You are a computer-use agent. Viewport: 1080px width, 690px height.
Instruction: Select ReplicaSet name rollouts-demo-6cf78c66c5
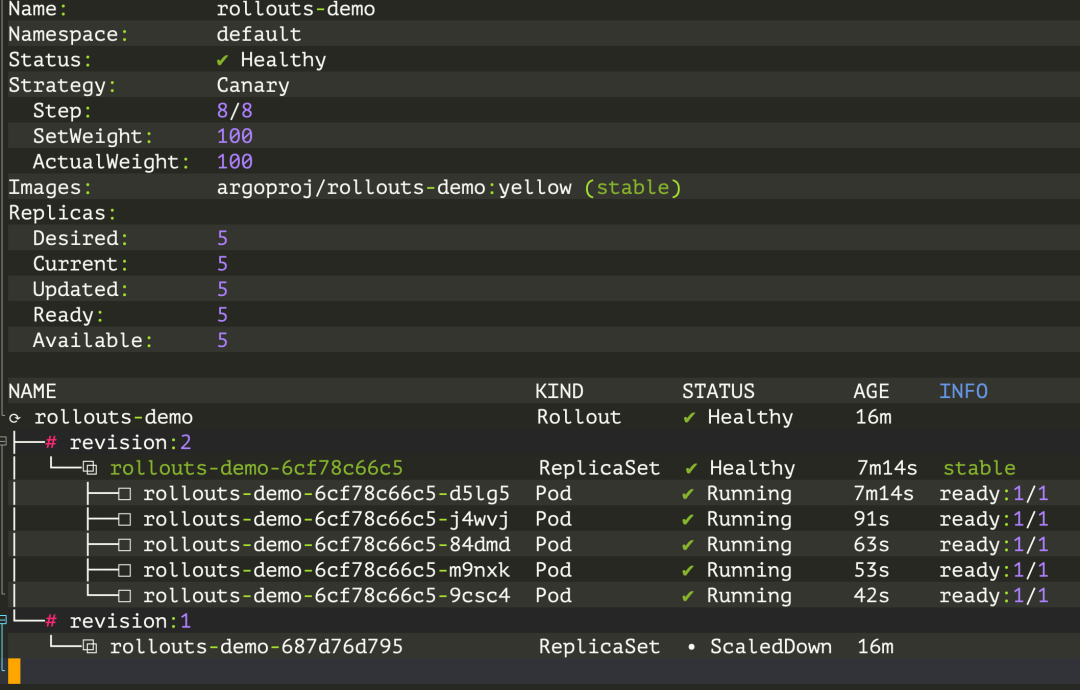click(x=256, y=468)
